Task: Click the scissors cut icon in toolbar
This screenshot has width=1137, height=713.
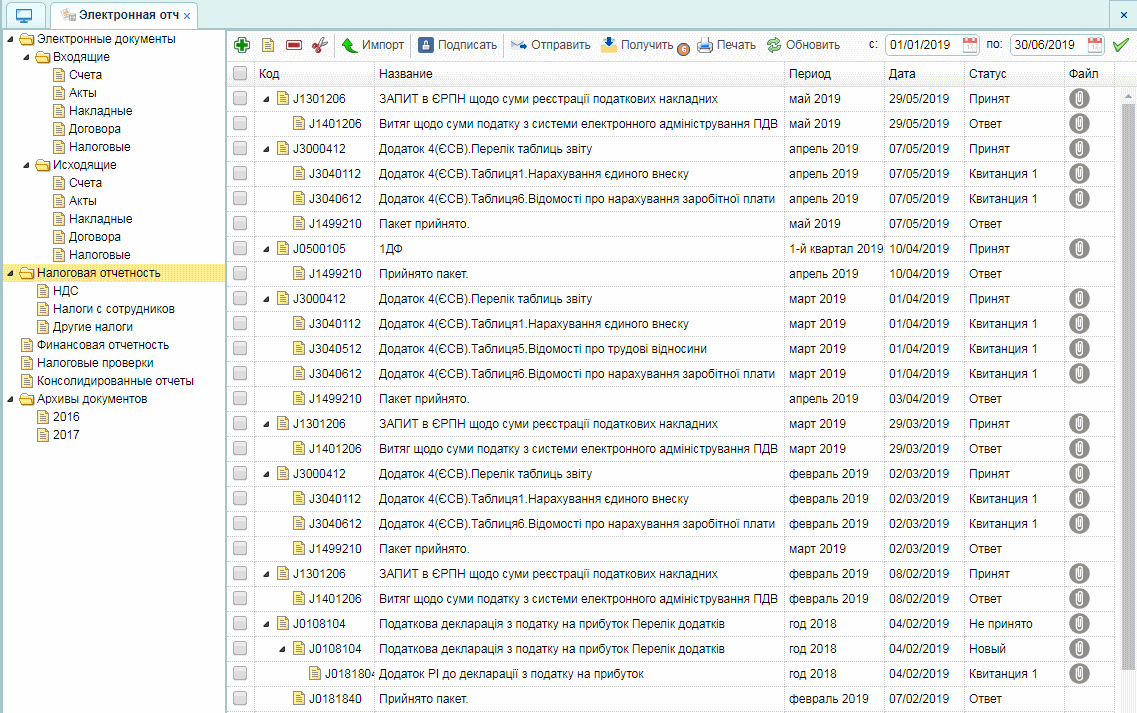Action: (319, 45)
